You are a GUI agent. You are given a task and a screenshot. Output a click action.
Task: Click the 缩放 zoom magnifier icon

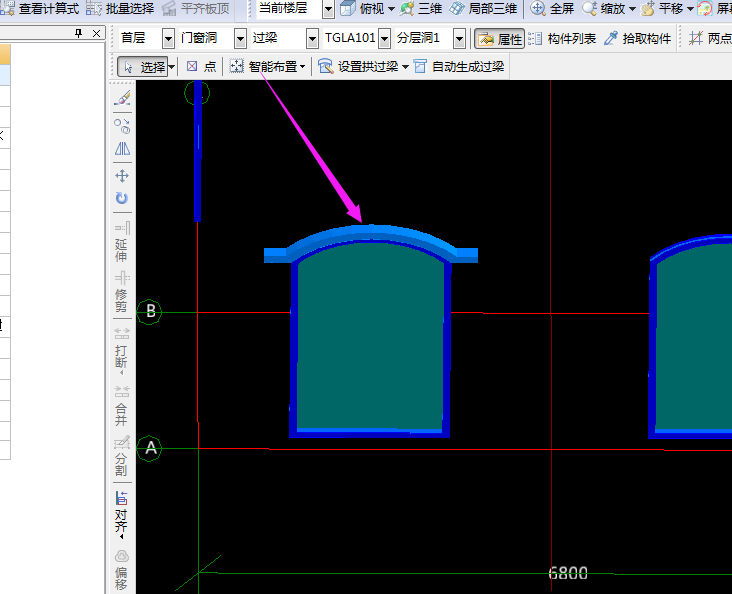(590, 8)
